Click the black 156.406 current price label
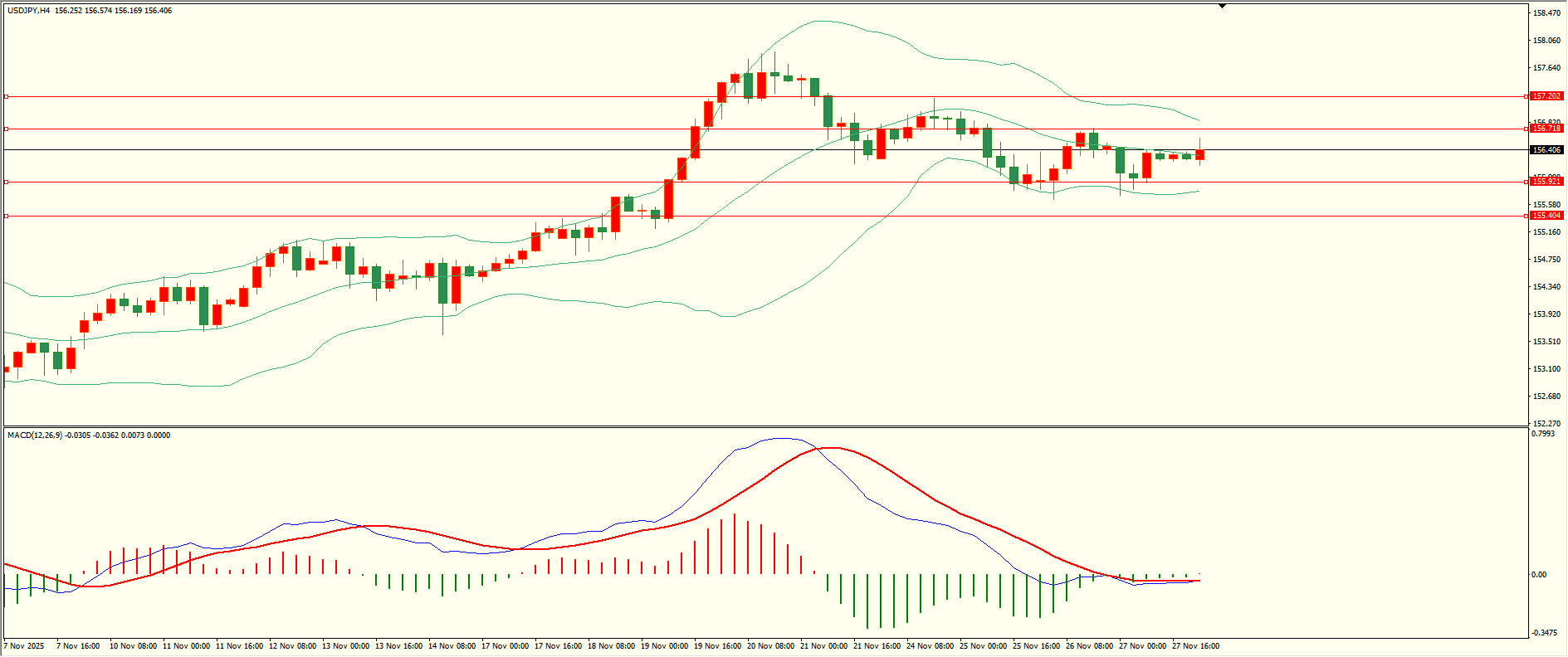The width and height of the screenshot is (1568, 657). point(1546,150)
